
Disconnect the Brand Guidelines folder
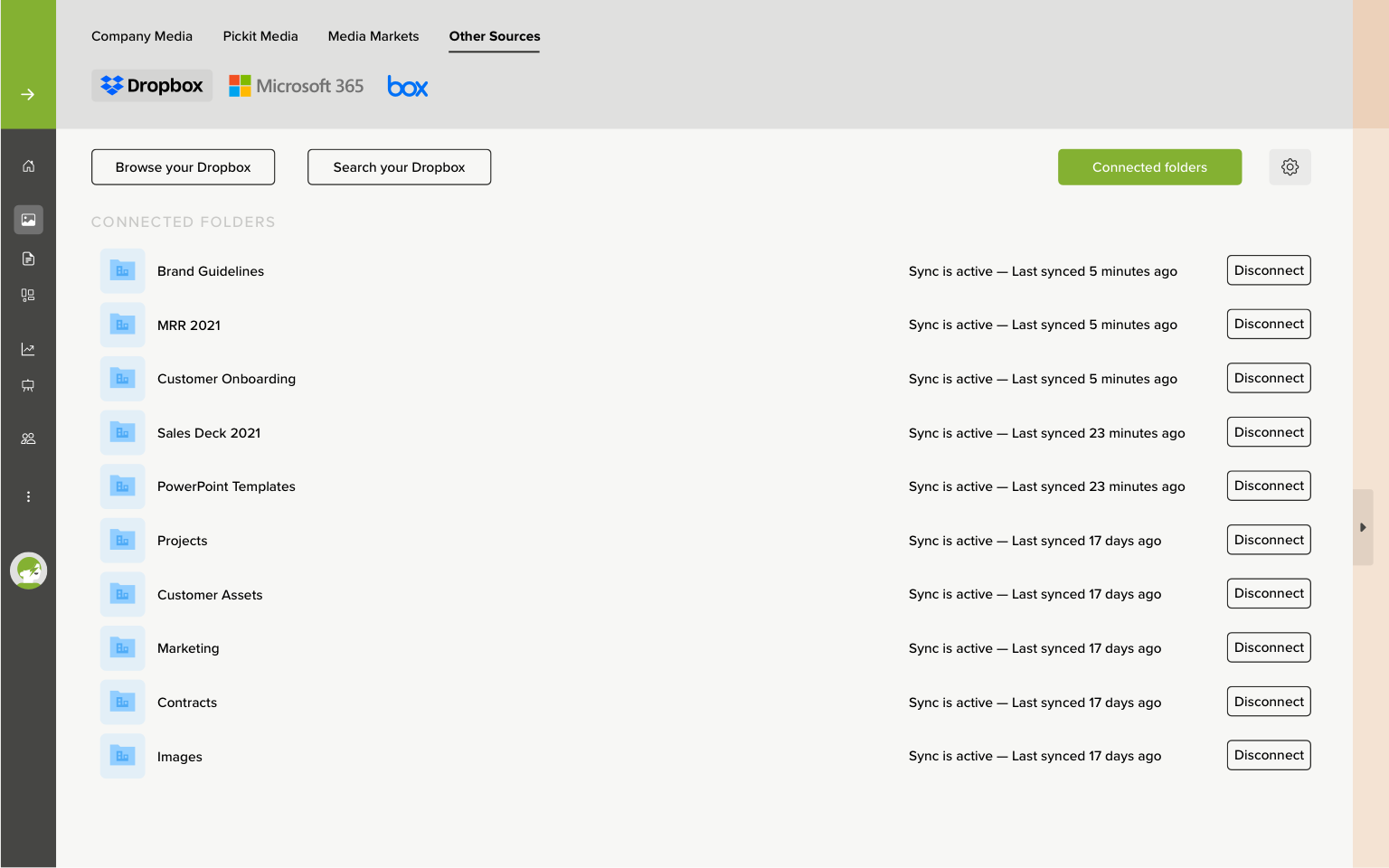1268,270
